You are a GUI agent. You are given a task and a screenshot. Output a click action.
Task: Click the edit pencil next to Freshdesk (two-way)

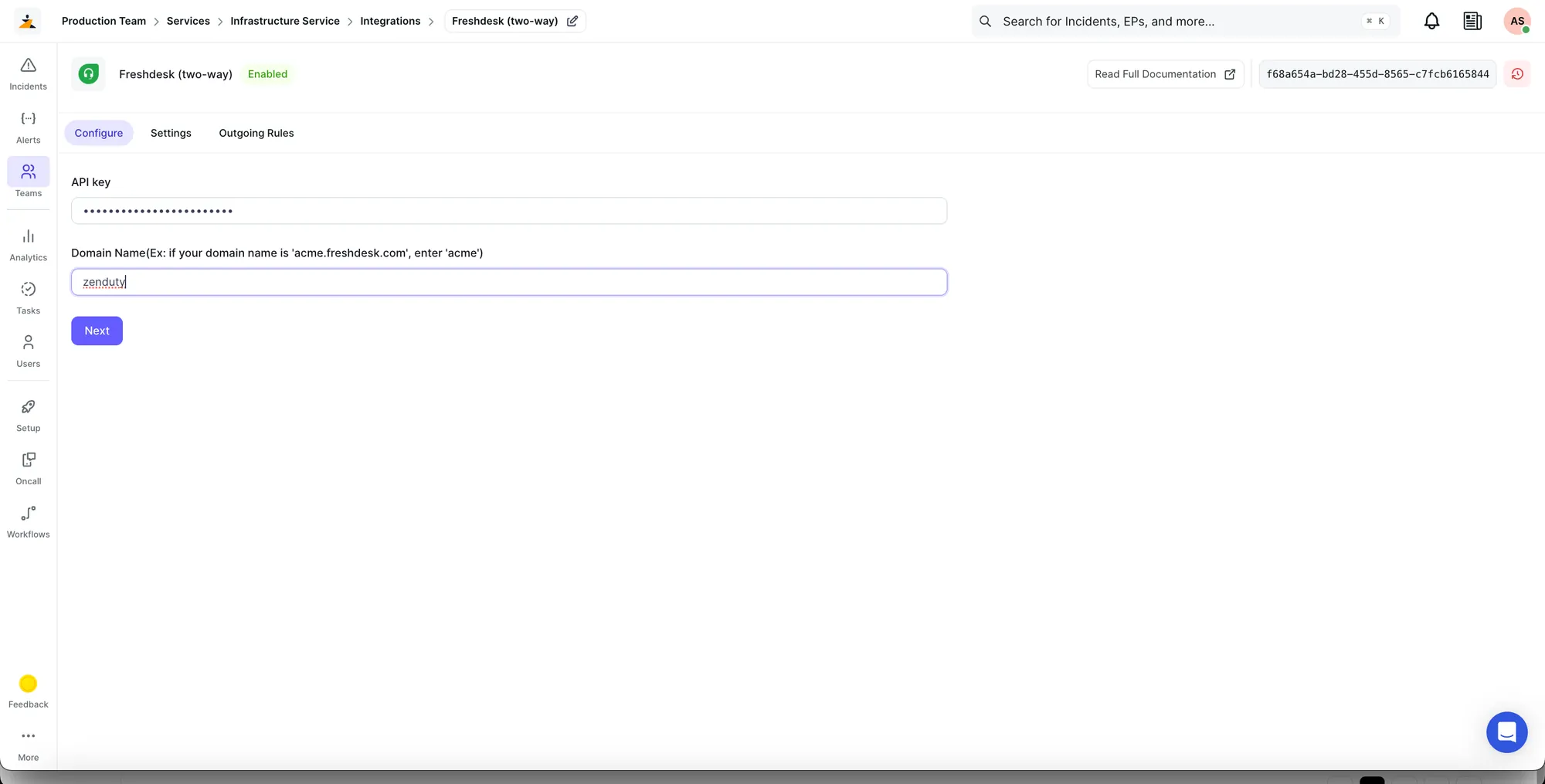(x=572, y=21)
